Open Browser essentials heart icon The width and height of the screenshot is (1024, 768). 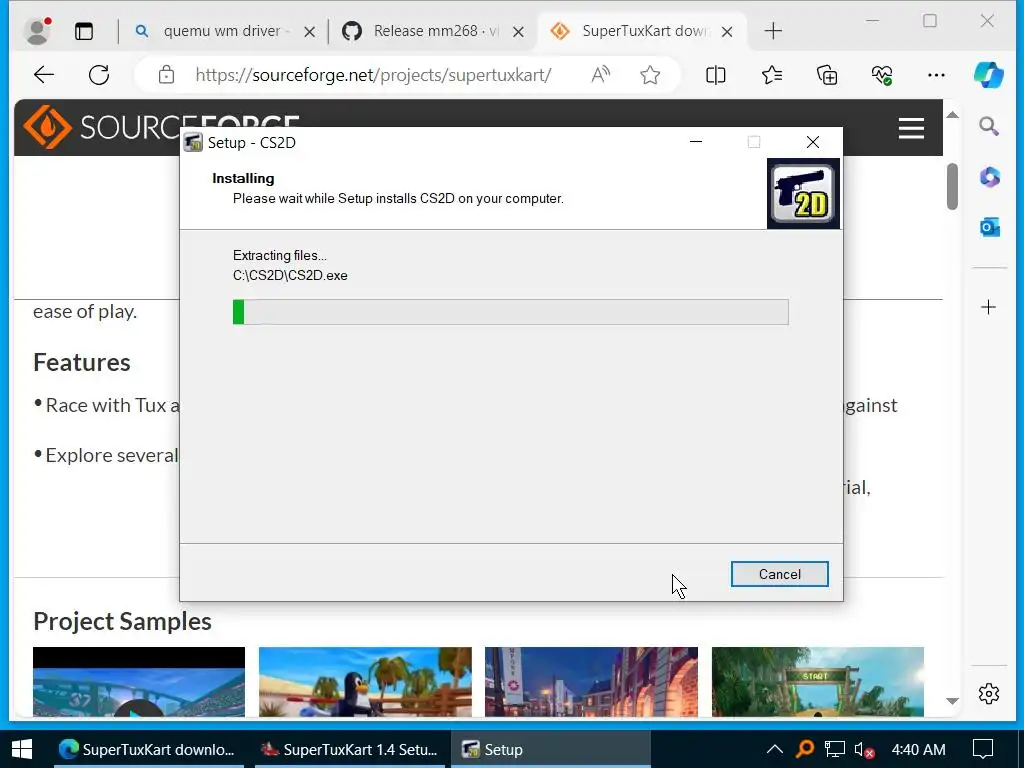click(882, 74)
